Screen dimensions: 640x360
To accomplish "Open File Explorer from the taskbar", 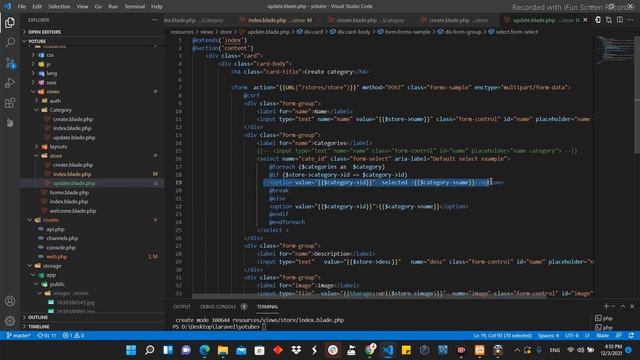I will click(x=223, y=350).
